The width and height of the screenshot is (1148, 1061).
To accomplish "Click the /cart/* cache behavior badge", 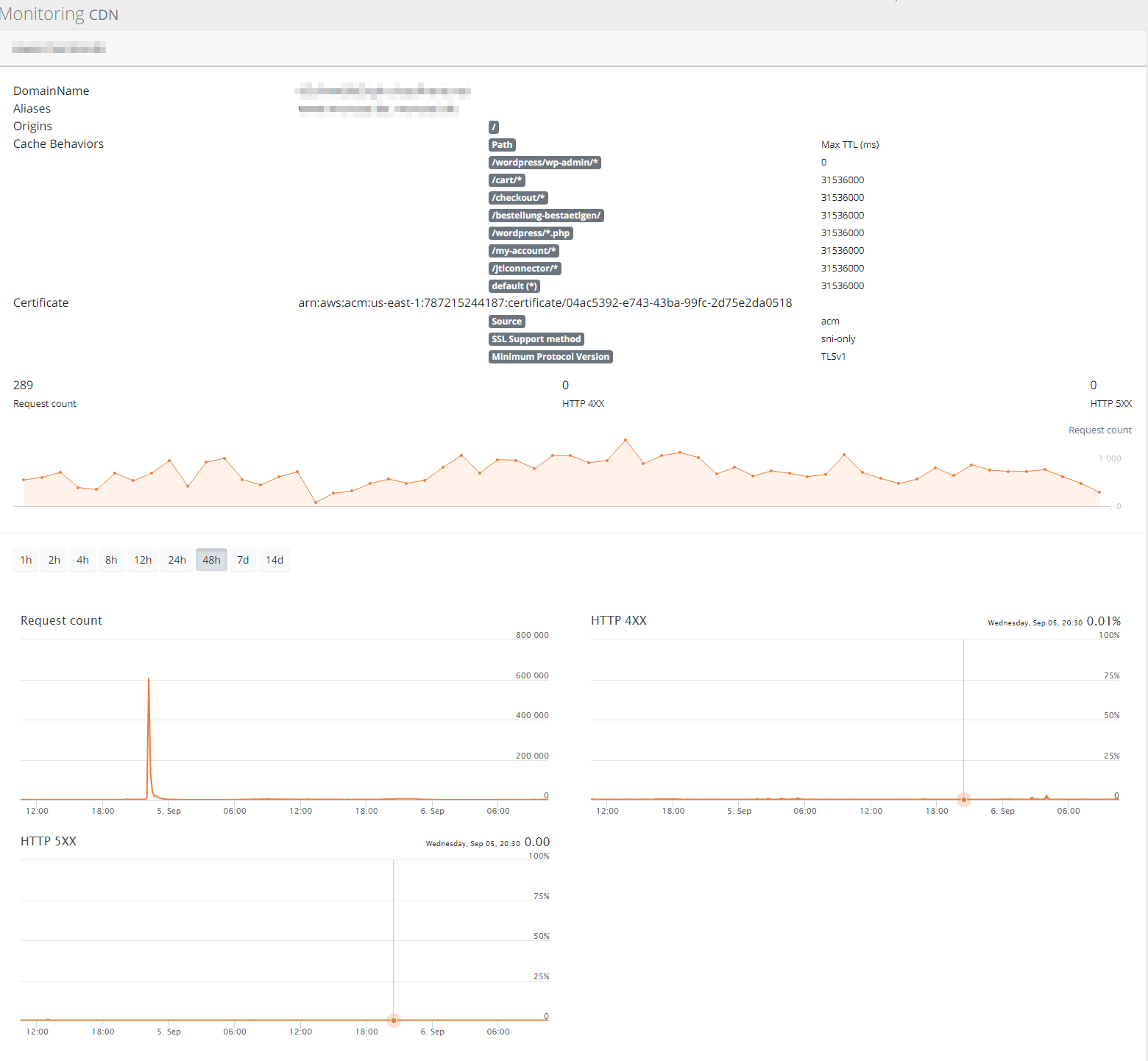I will point(506,180).
